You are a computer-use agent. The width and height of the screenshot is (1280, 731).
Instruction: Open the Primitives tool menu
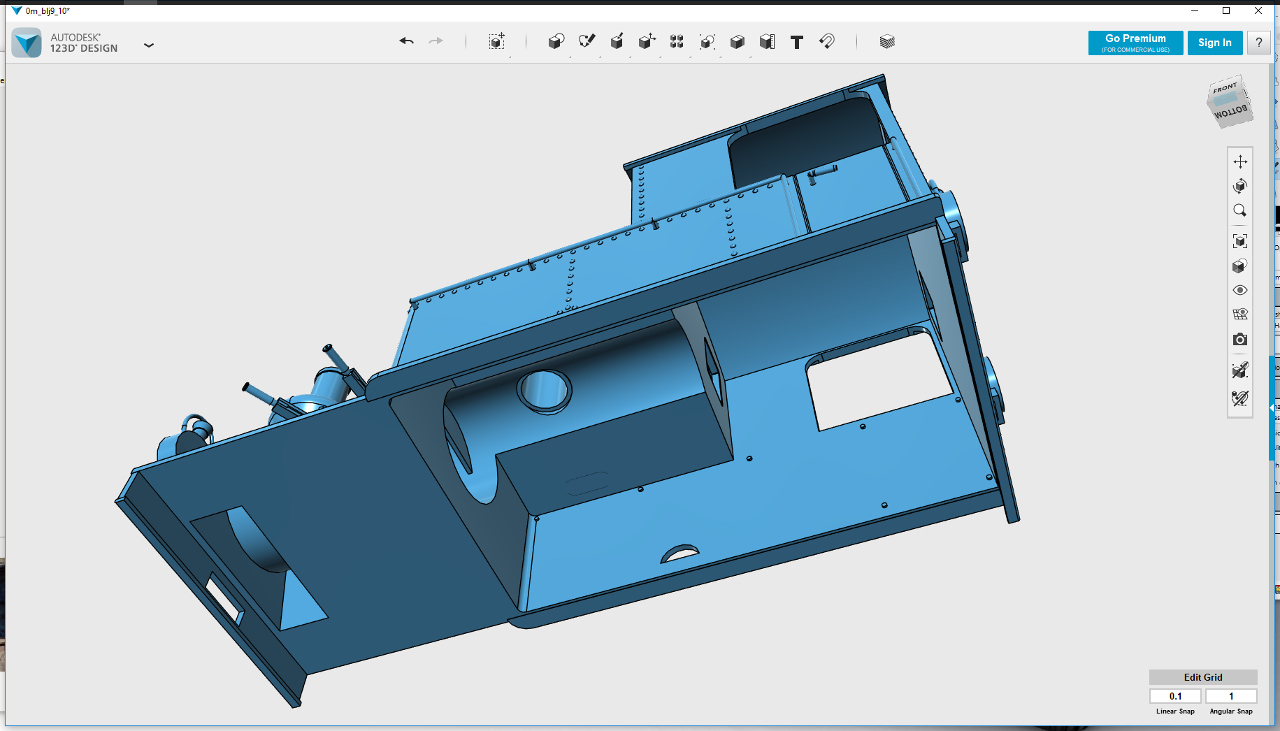pos(557,41)
